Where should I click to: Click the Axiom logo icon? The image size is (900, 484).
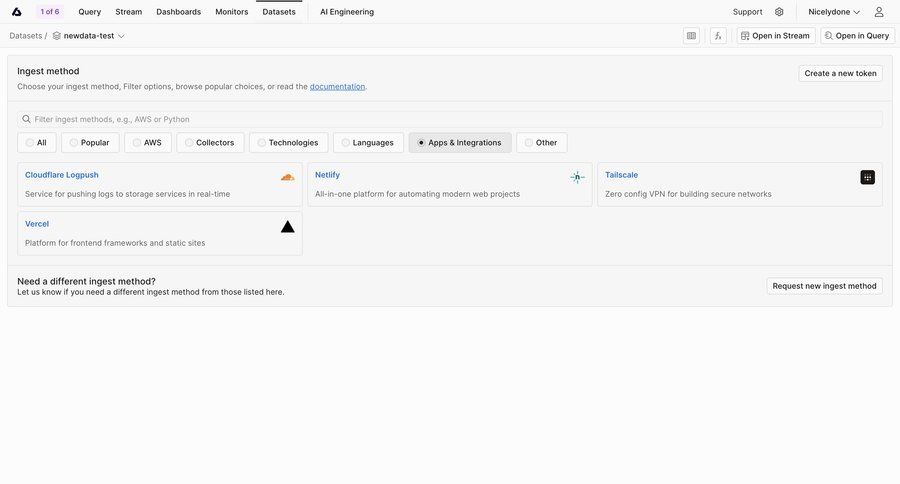point(17,11)
